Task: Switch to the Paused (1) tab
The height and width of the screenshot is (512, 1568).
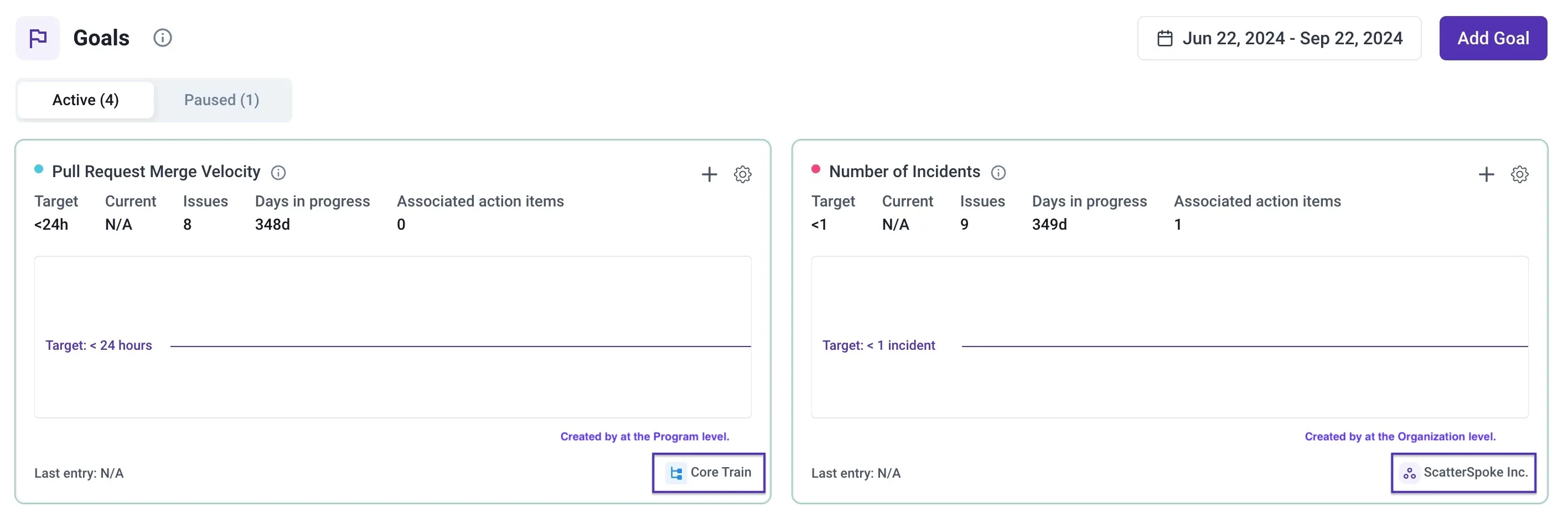Action: tap(221, 100)
